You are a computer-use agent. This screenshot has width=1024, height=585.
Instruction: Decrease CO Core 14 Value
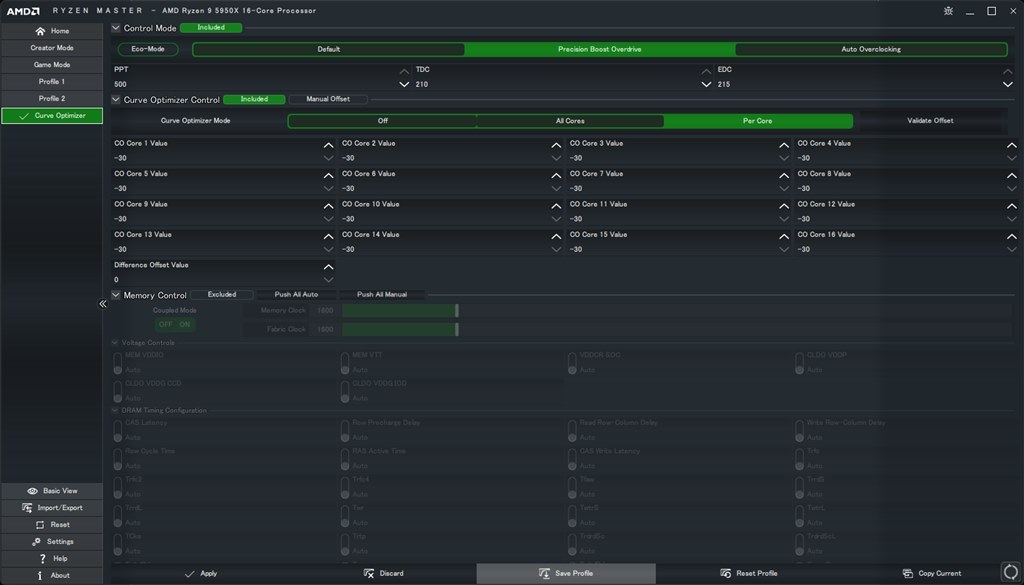coord(556,249)
